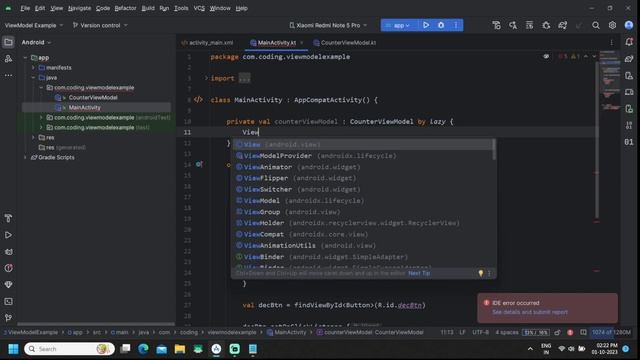Image resolution: width=640 pixels, height=360 pixels.
Task: Open more tool windows ellipsis
Action: (8, 76)
